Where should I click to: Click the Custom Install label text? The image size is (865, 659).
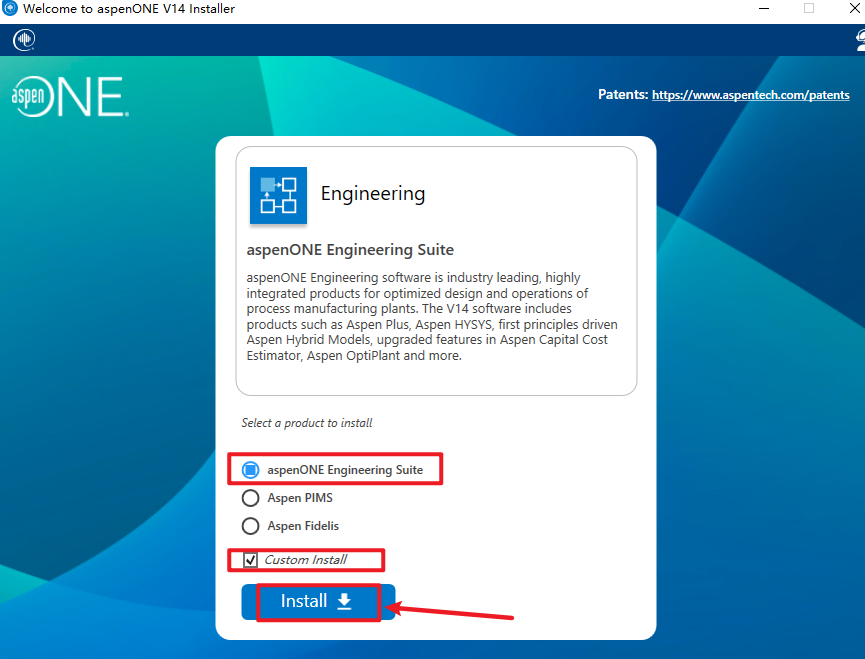pyautogui.click(x=305, y=560)
